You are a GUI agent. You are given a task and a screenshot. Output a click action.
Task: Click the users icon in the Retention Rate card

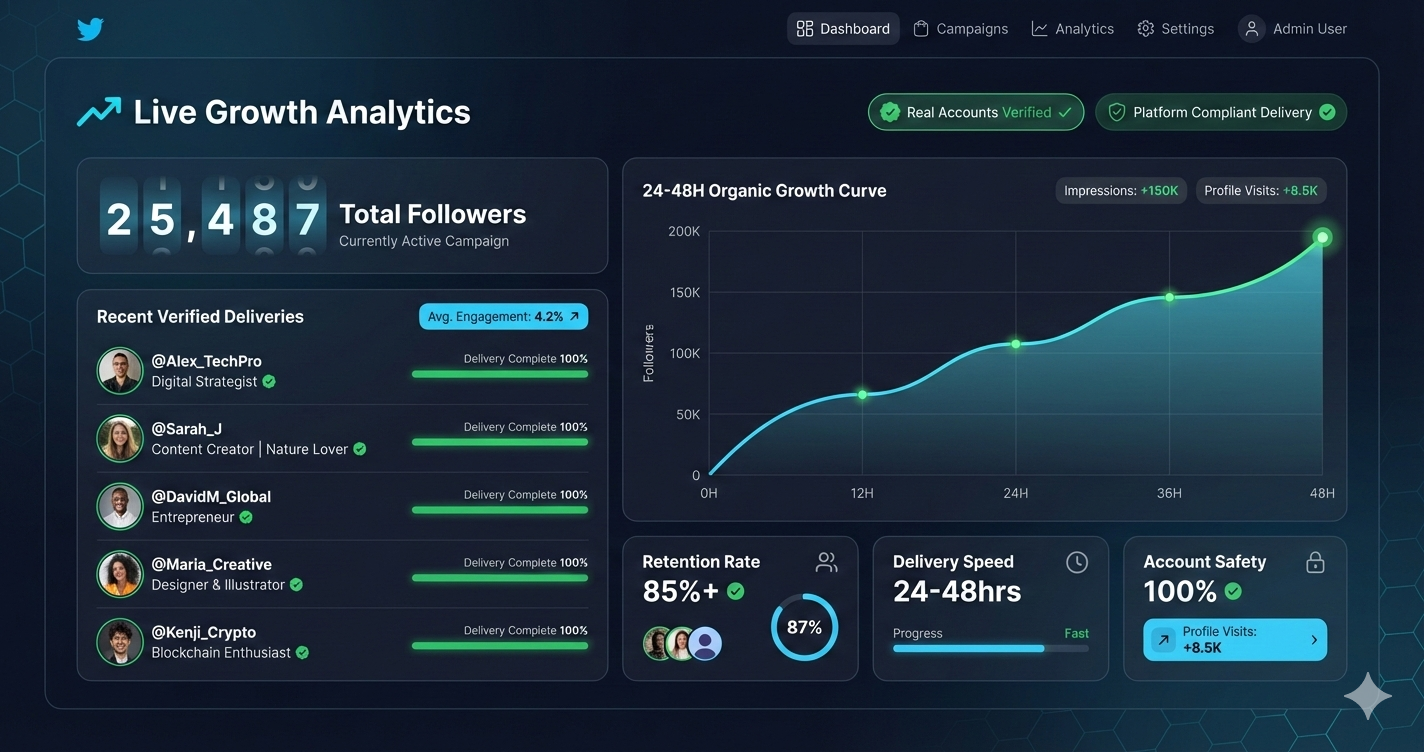click(x=827, y=562)
